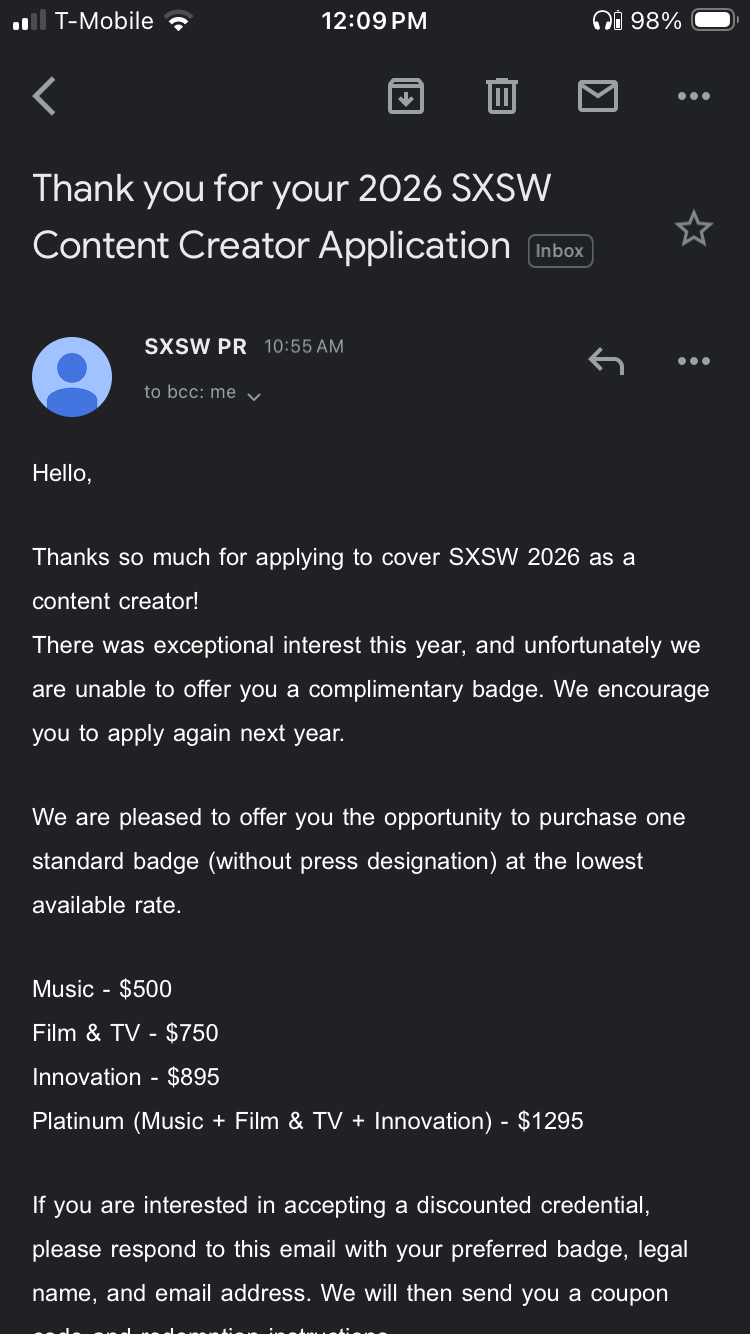750x1334 pixels.
Task: Tap the email subject heading text
Action: [x=290, y=217]
